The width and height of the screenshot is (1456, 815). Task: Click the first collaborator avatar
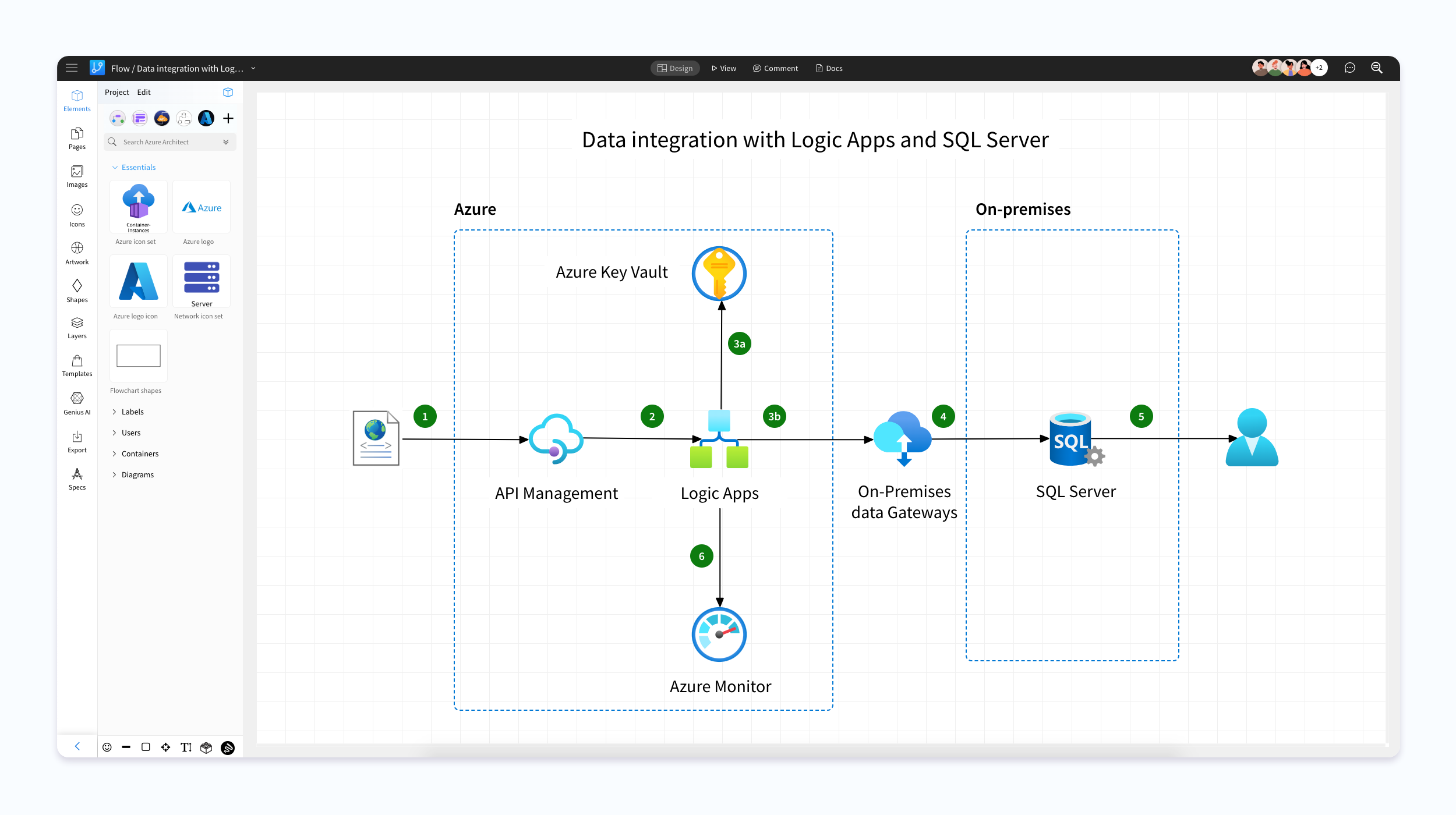[x=1260, y=68]
